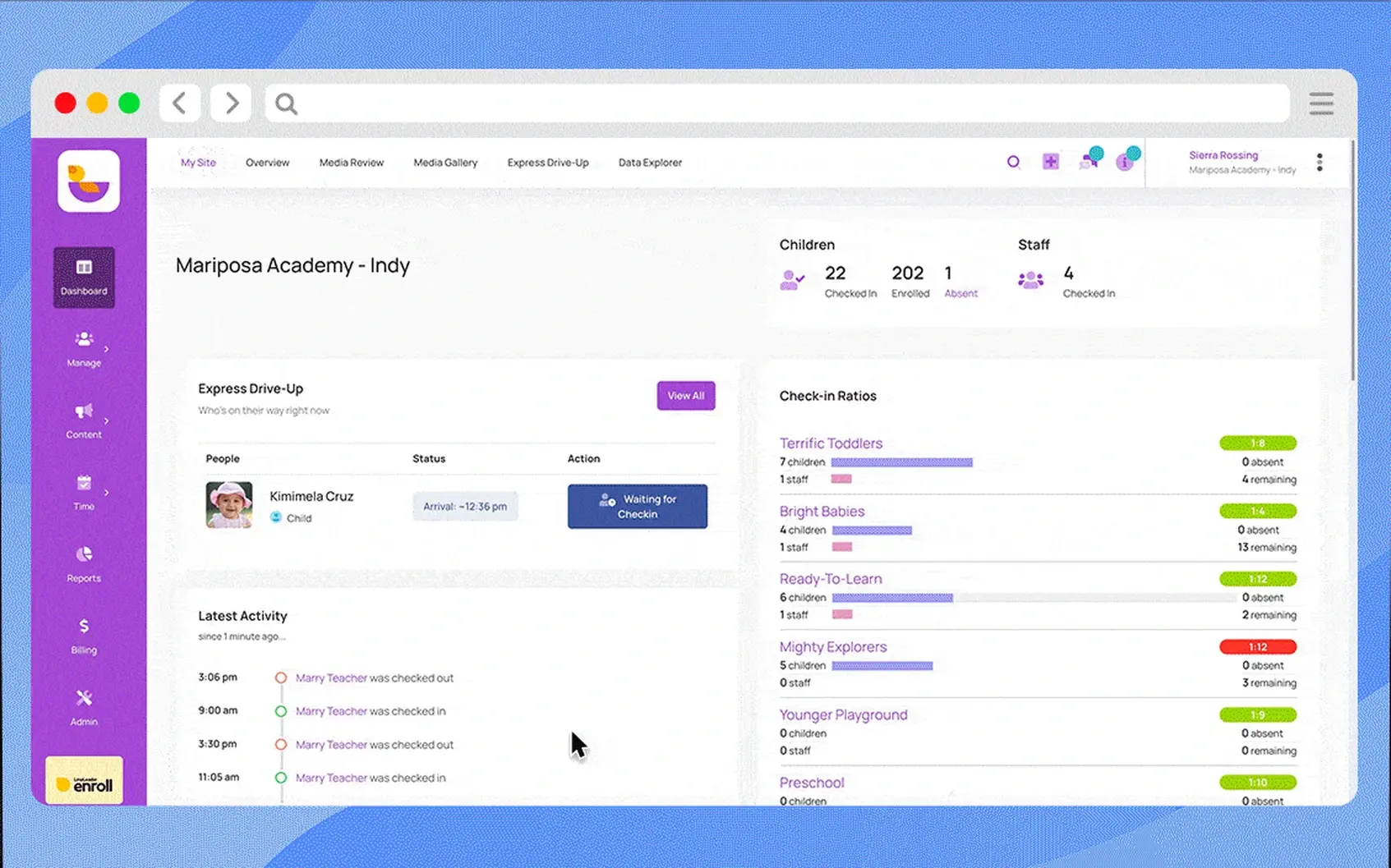Click Mighty Explorers red ratio indicator
1391x868 pixels.
pyautogui.click(x=1258, y=647)
